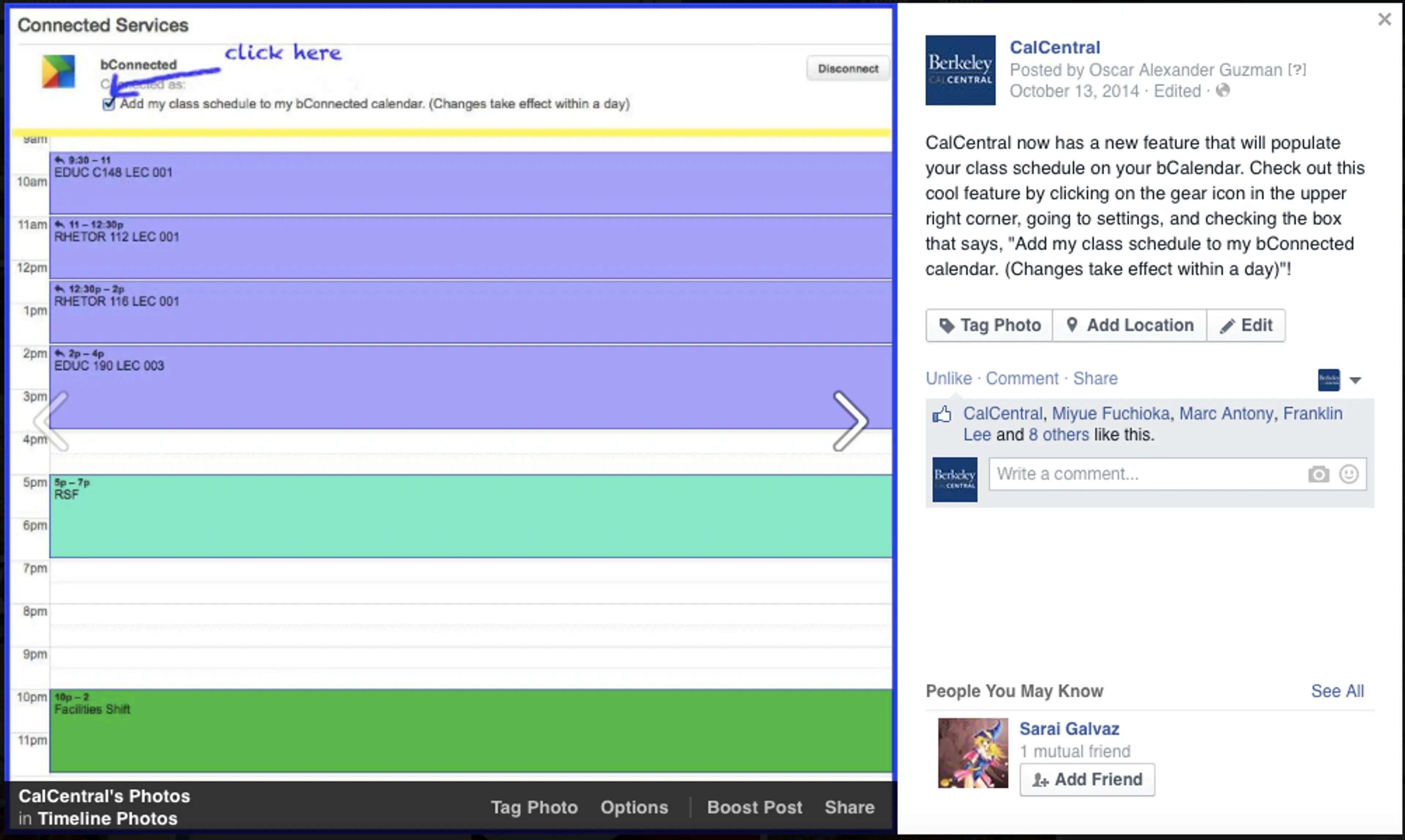Toggle the Add my class schedule checkbox

tap(109, 104)
